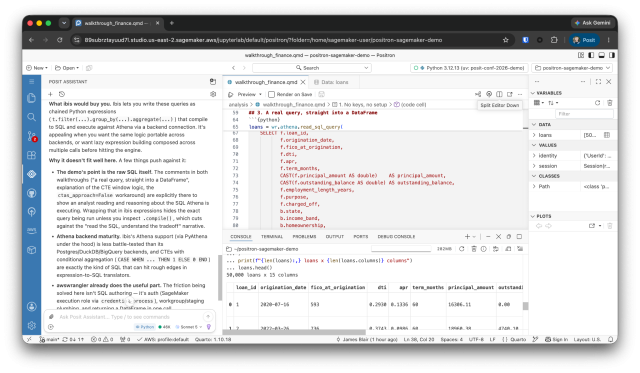The height and width of the screenshot is (373, 640).
Task: Click Sign In in status bar
Action: click(556, 339)
